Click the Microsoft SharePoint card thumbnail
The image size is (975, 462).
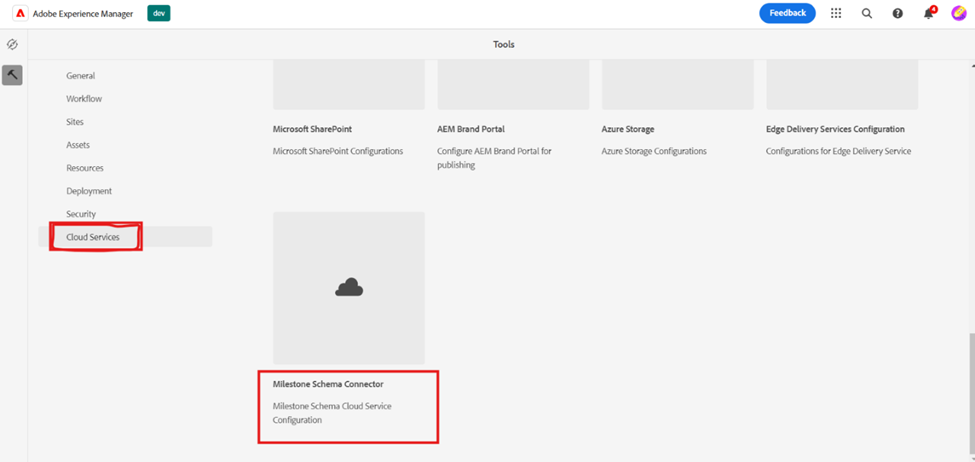[349, 85]
